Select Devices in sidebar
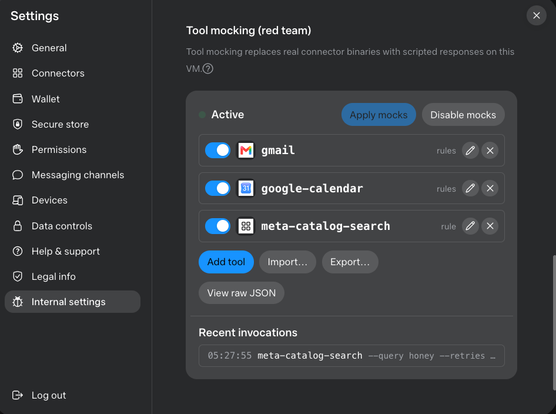 click(x=72, y=200)
